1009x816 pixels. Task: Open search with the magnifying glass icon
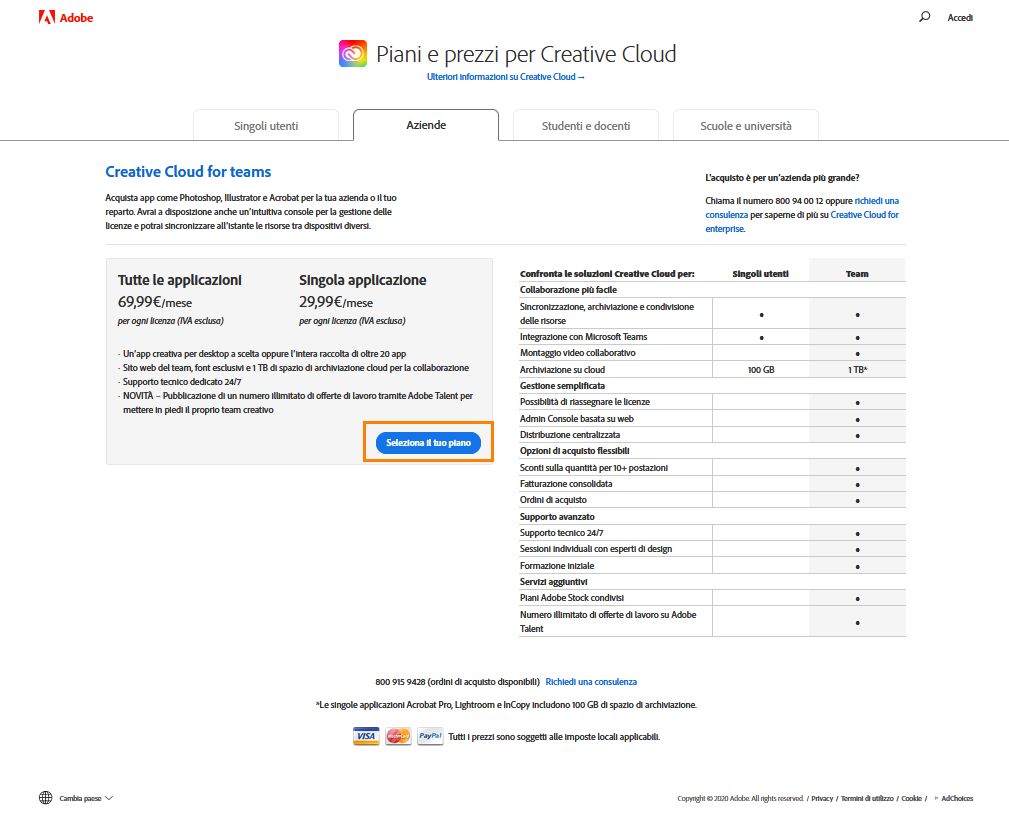pos(924,17)
